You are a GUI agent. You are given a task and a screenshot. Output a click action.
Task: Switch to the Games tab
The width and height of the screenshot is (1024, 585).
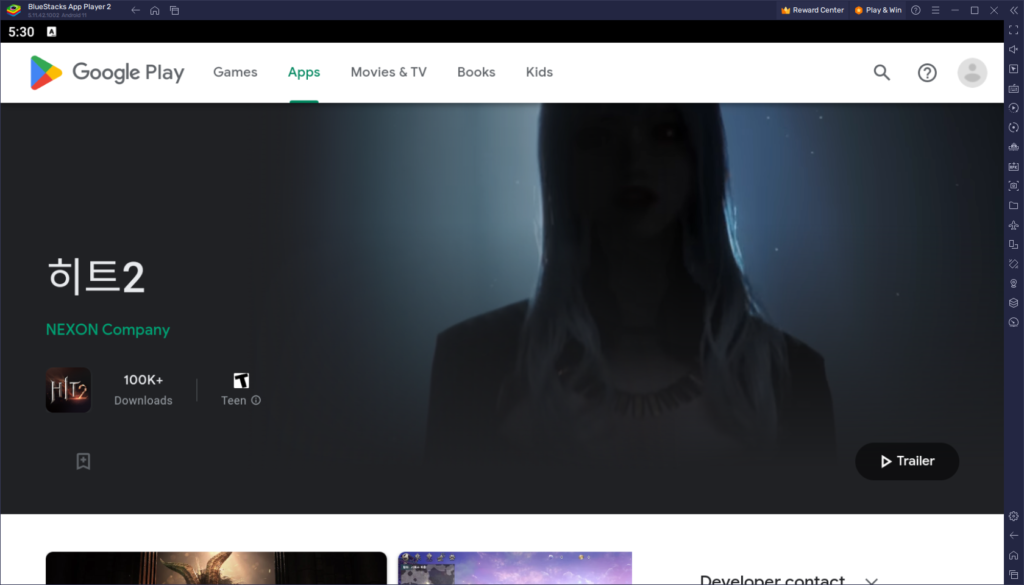click(235, 72)
